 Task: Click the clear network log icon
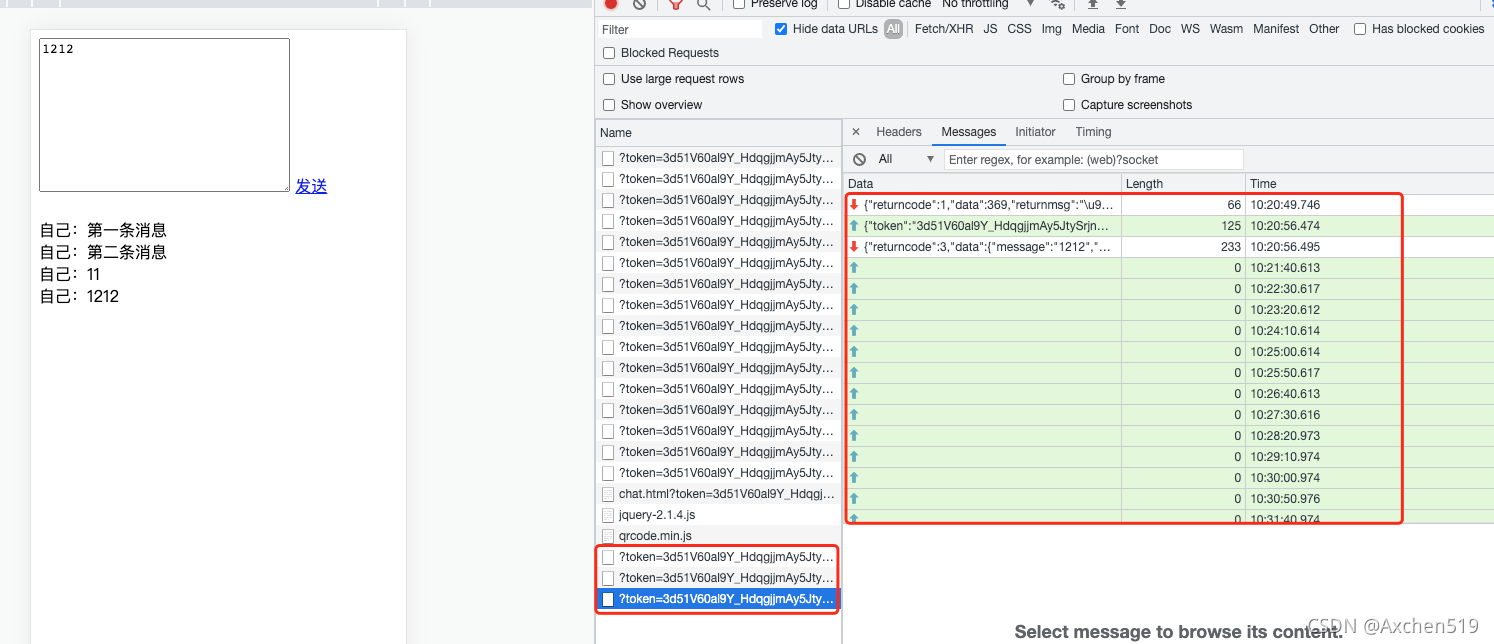(640, 4)
